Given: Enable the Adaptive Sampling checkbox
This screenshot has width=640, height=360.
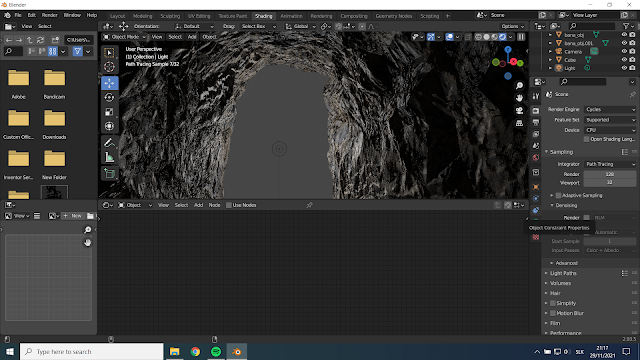Looking at the screenshot, I should tap(558, 196).
